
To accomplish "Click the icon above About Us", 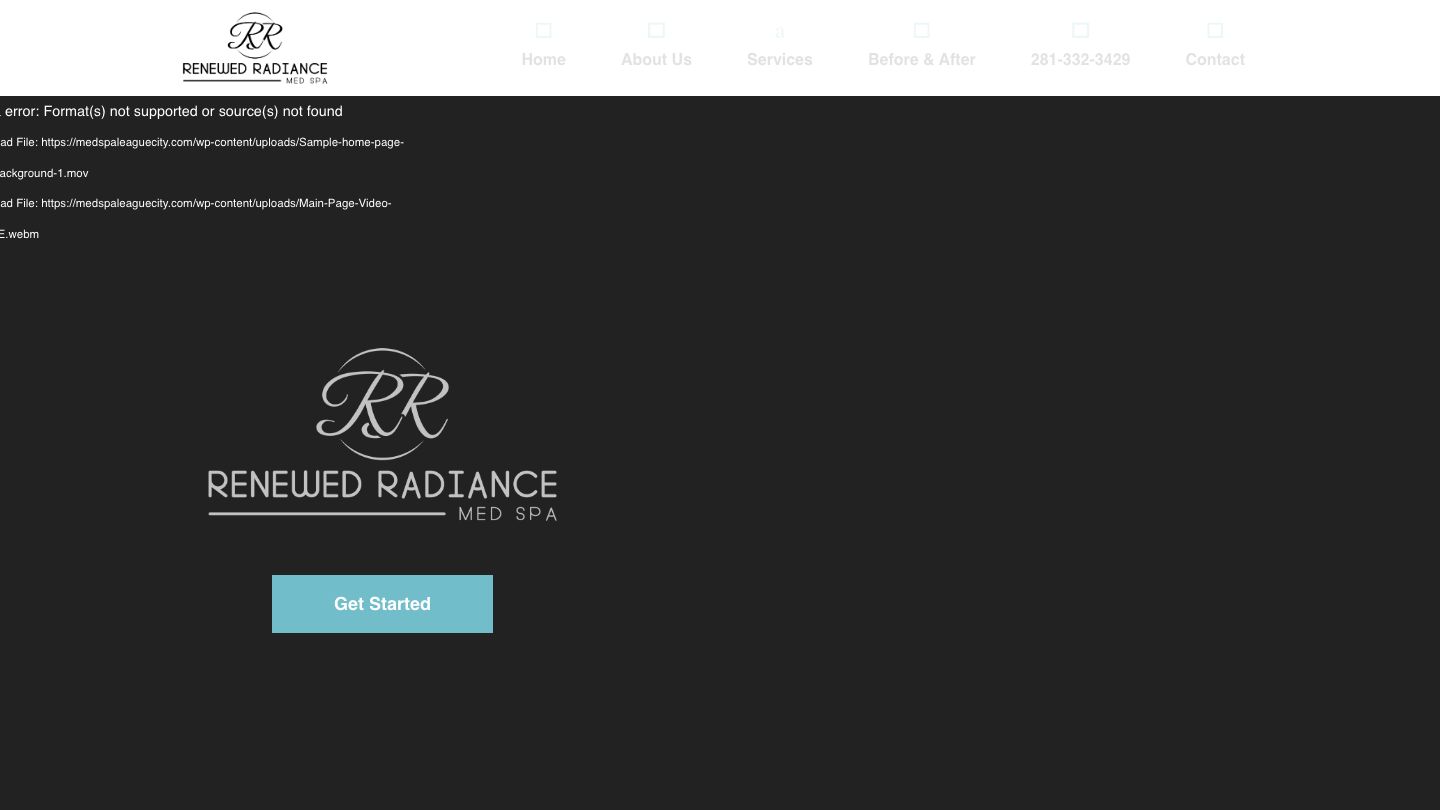I will [x=656, y=30].
